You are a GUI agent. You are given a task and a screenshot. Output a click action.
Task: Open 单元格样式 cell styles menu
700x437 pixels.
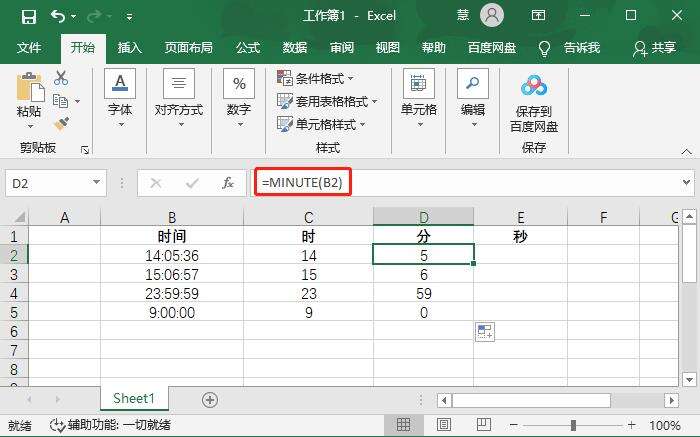click(x=321, y=124)
